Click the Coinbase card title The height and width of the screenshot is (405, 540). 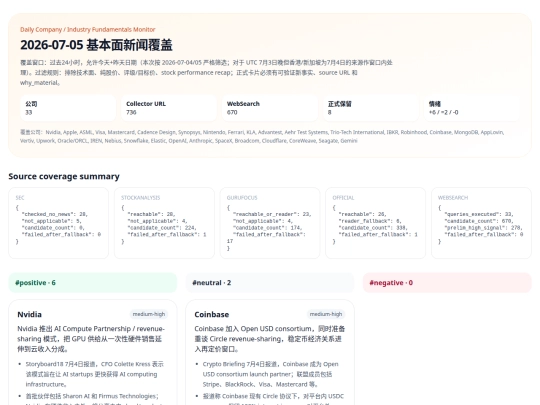211,314
